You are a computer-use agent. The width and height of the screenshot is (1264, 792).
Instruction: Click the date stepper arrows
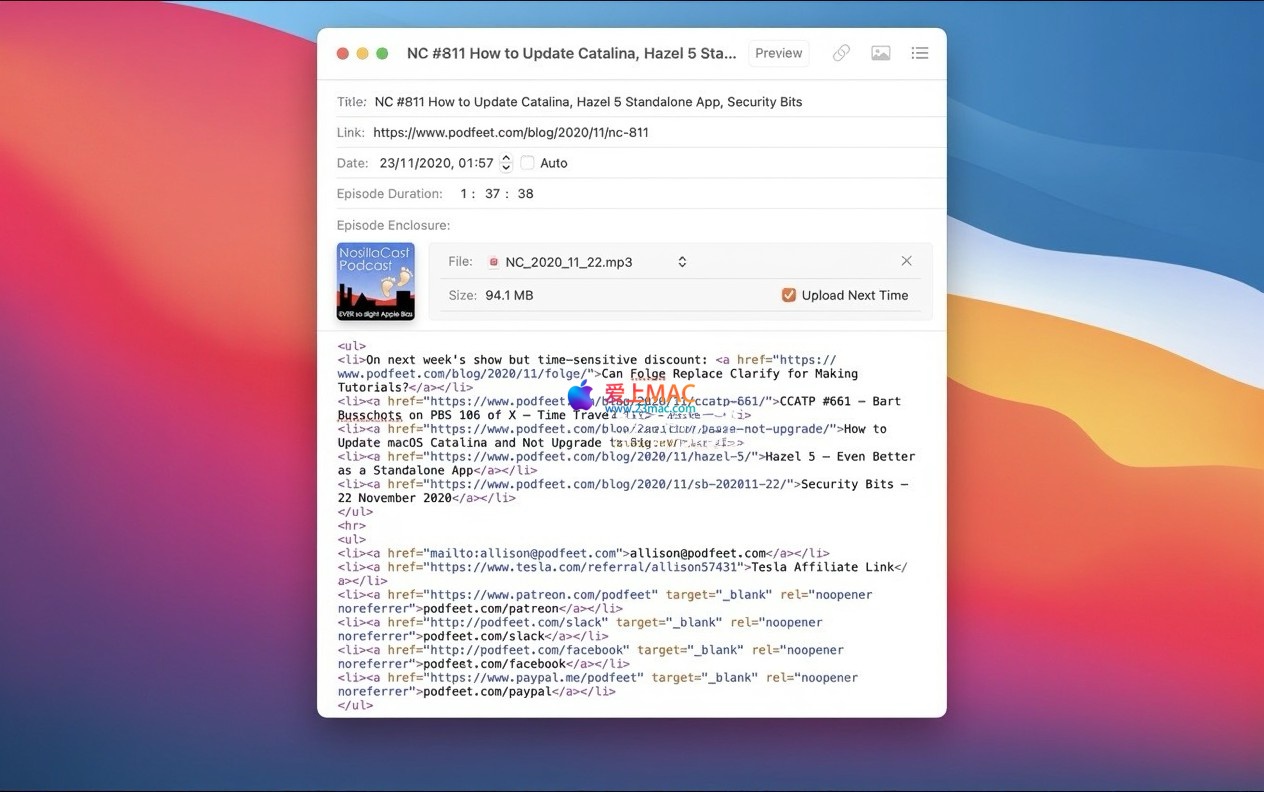[x=506, y=163]
